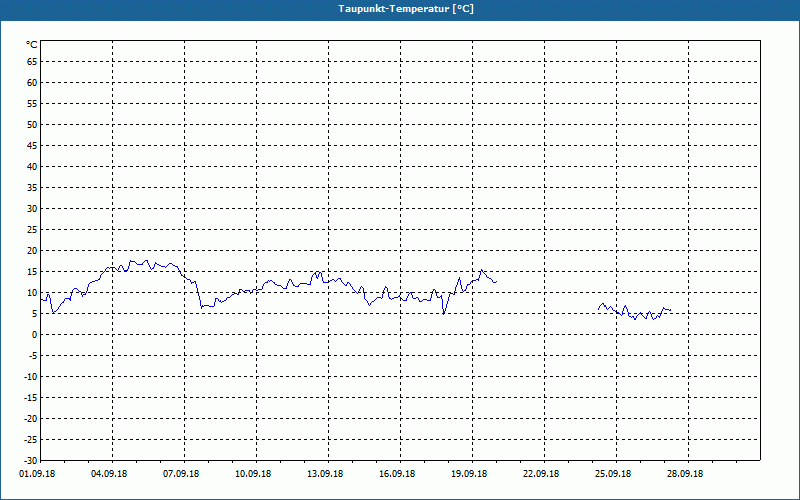The height and width of the screenshot is (500, 800).
Task: Click the 13.09.18 date label
Action: coord(325,474)
